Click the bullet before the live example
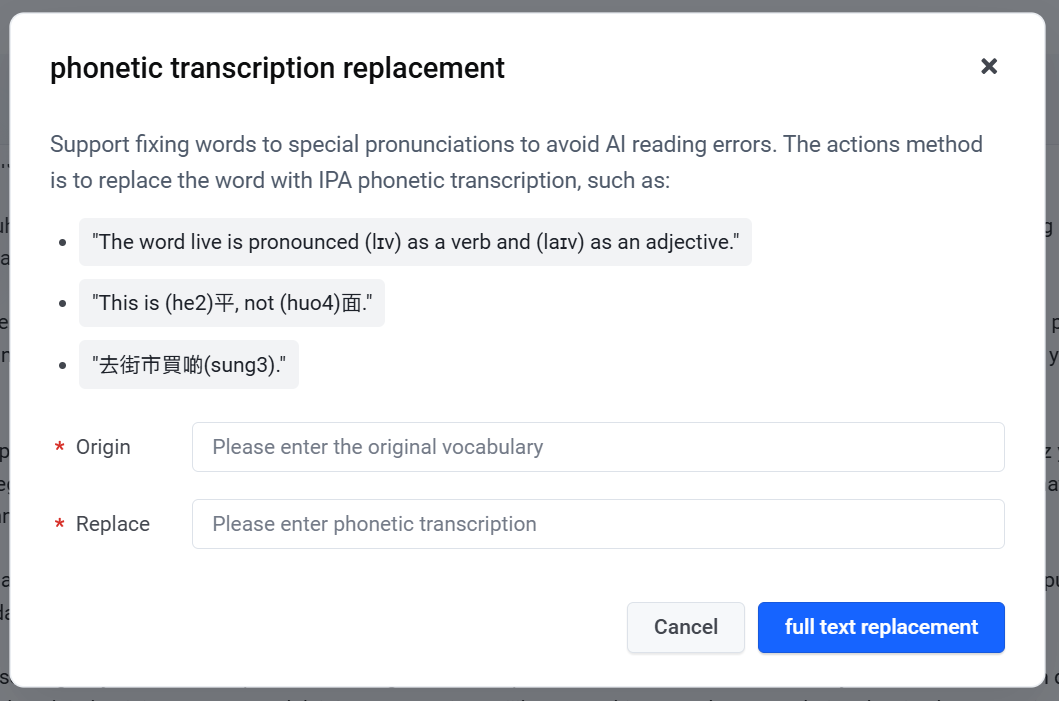Image resolution: width=1059 pixels, height=701 pixels. tap(63, 242)
